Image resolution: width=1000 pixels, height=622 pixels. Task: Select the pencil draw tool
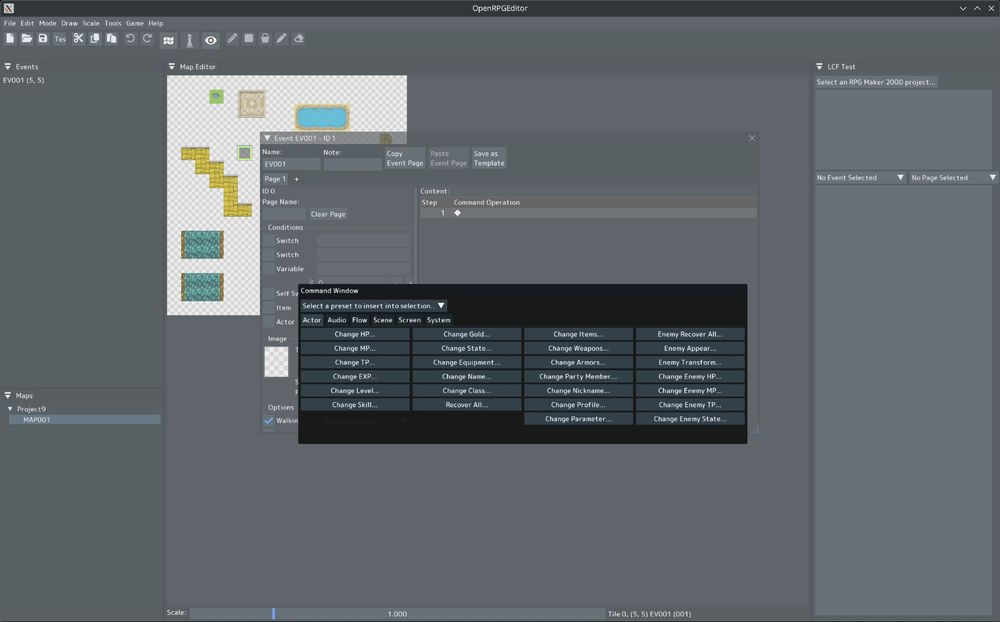232,39
